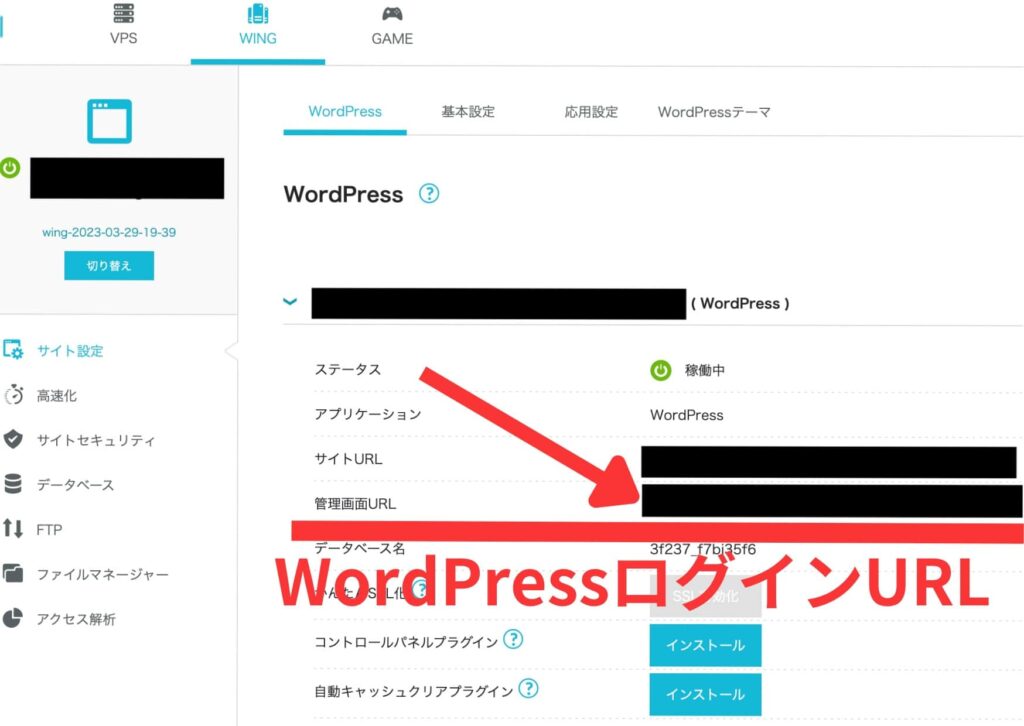Click the help icon beside コントロールパネルプラグイン
The image size is (1024, 726).
pos(513,639)
